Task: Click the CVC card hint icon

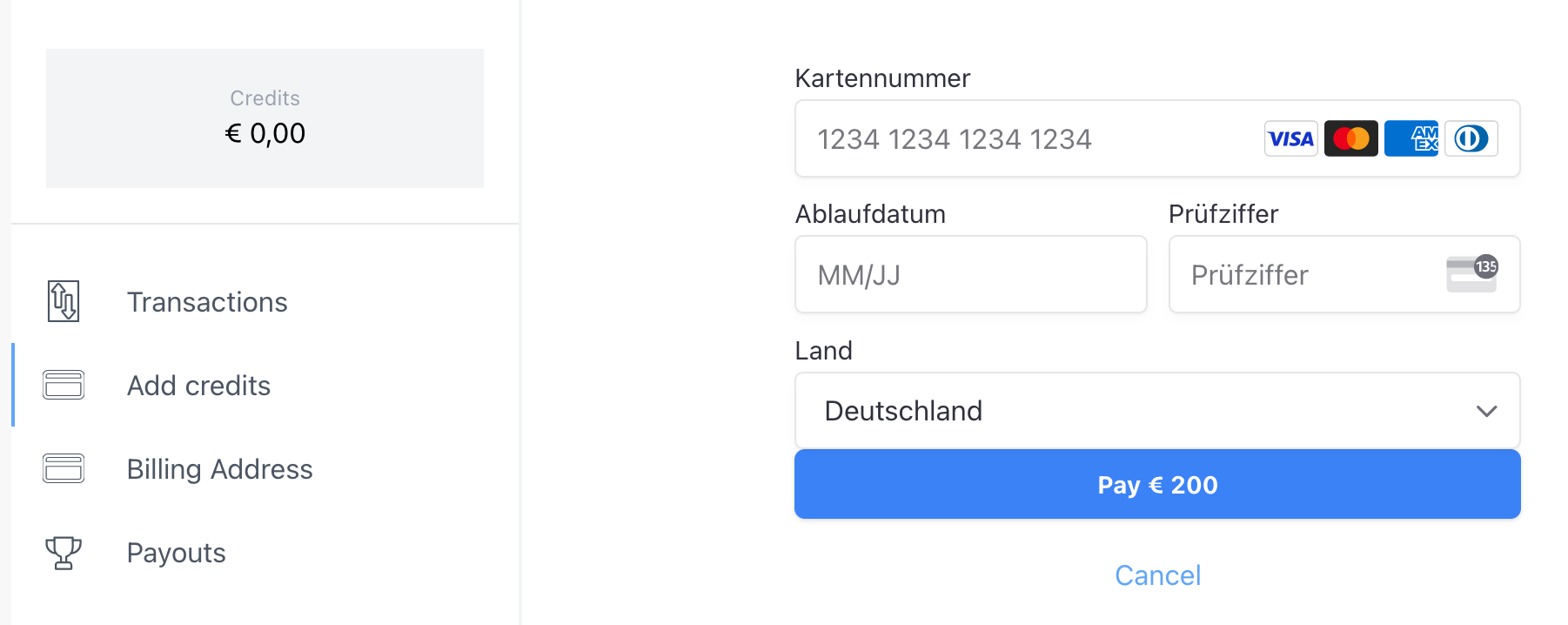Action: pos(1471,273)
